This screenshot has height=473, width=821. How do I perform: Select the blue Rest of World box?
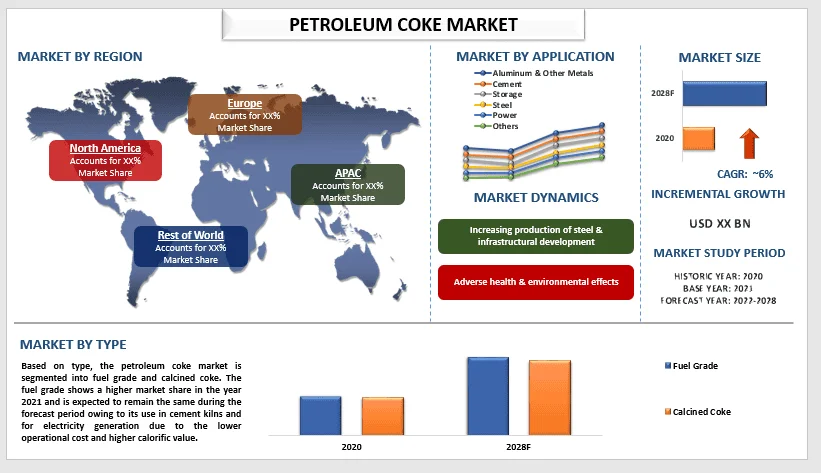click(x=190, y=247)
